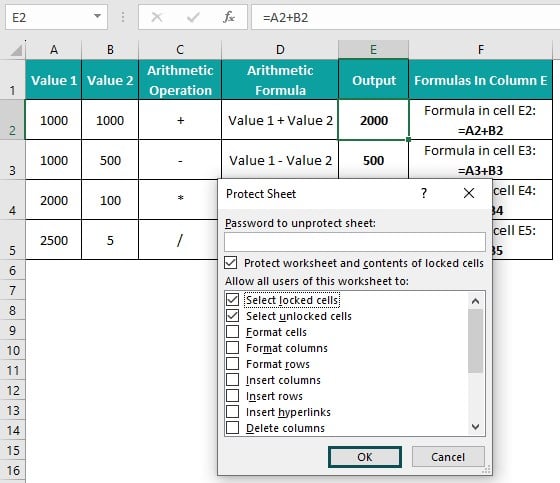Click the permissions list scroll up arrow
Screen dimensions: 560x483
tap(475, 301)
